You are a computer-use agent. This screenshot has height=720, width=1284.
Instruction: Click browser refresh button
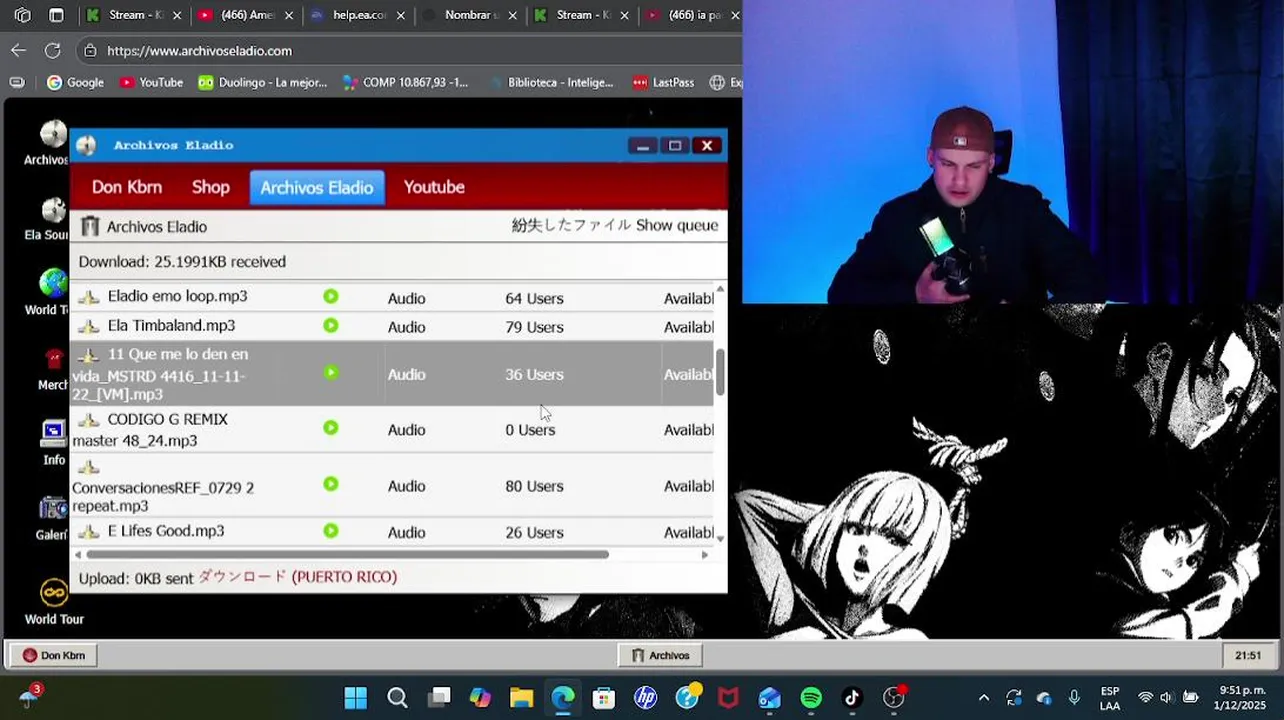click(53, 50)
